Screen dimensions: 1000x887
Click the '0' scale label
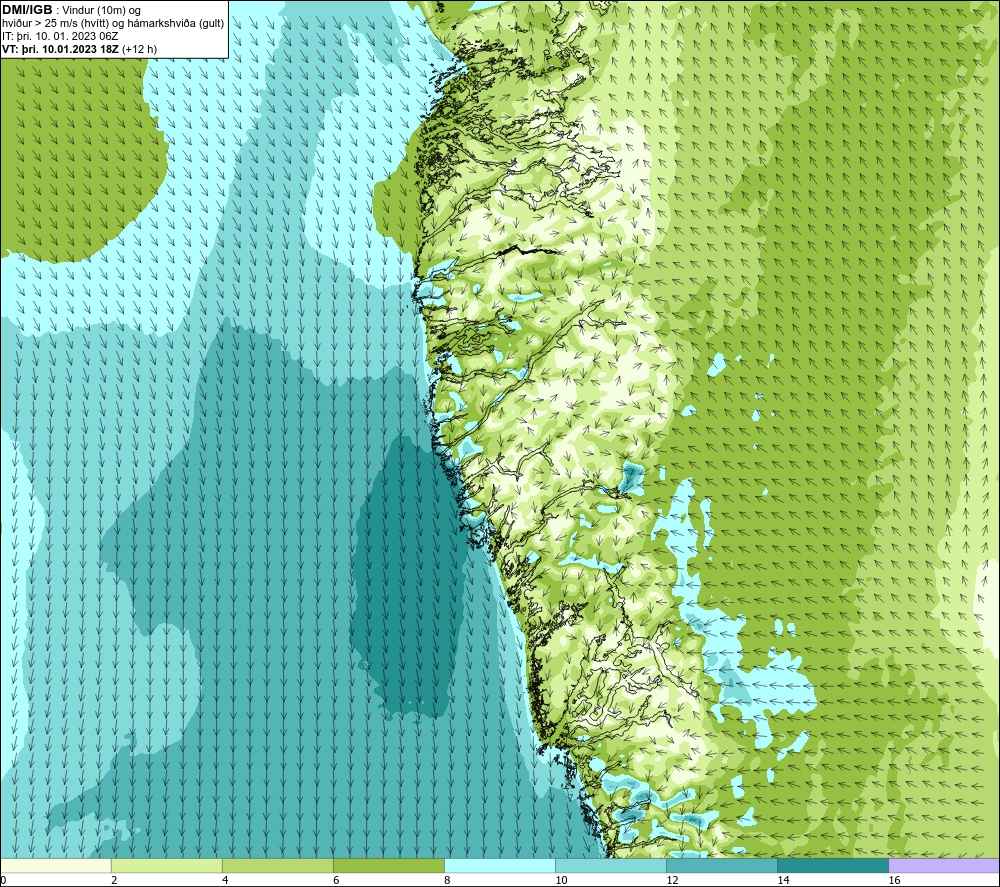[4, 881]
